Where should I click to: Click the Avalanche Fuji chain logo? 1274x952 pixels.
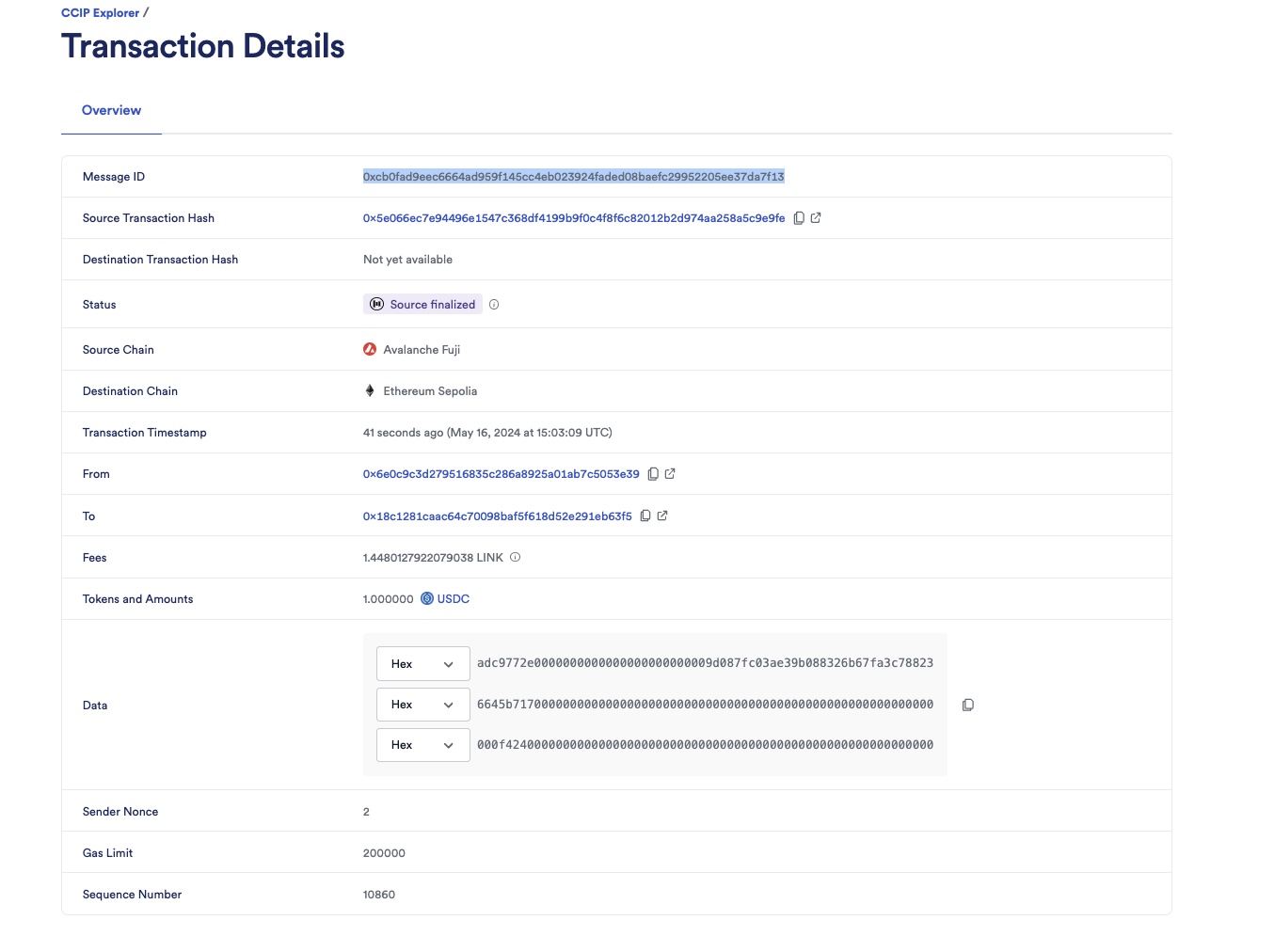(371, 349)
